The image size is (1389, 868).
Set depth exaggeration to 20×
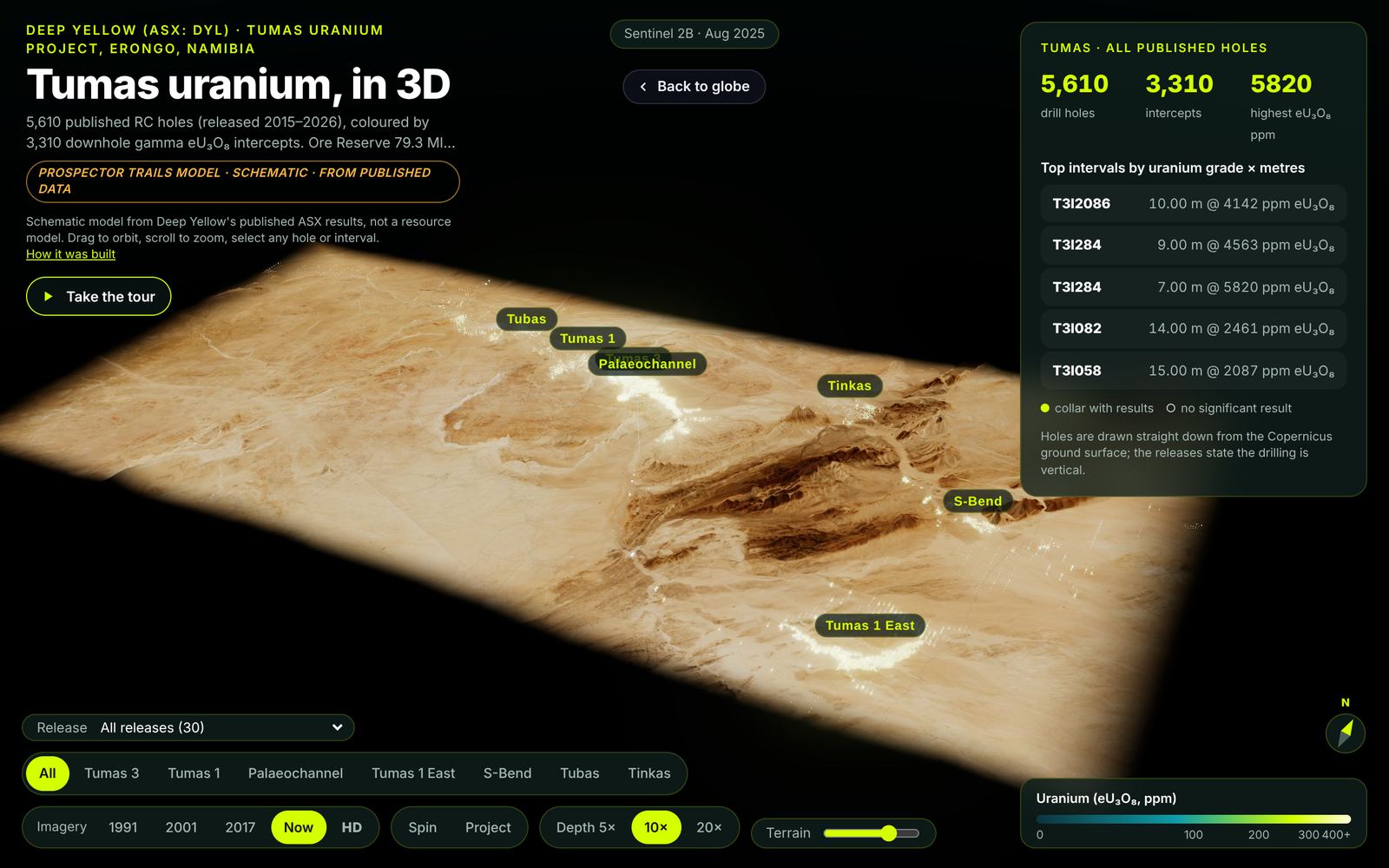point(709,827)
